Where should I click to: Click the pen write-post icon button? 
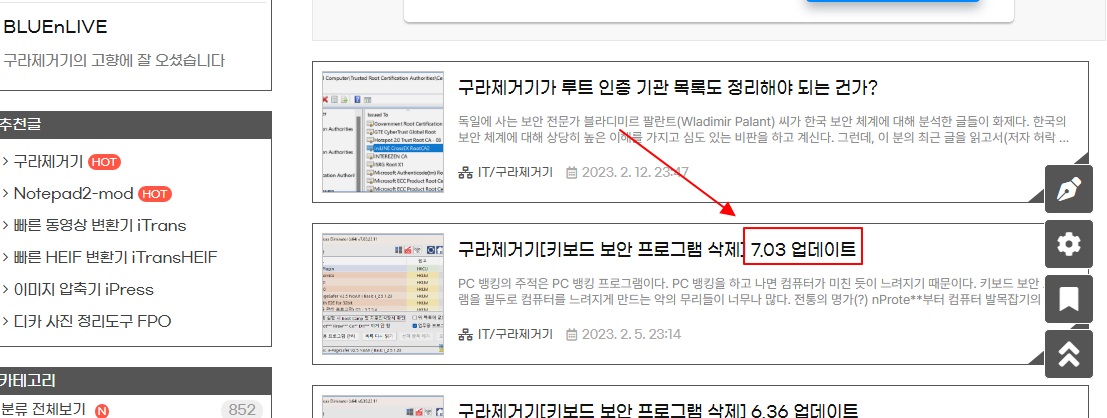point(1069,188)
